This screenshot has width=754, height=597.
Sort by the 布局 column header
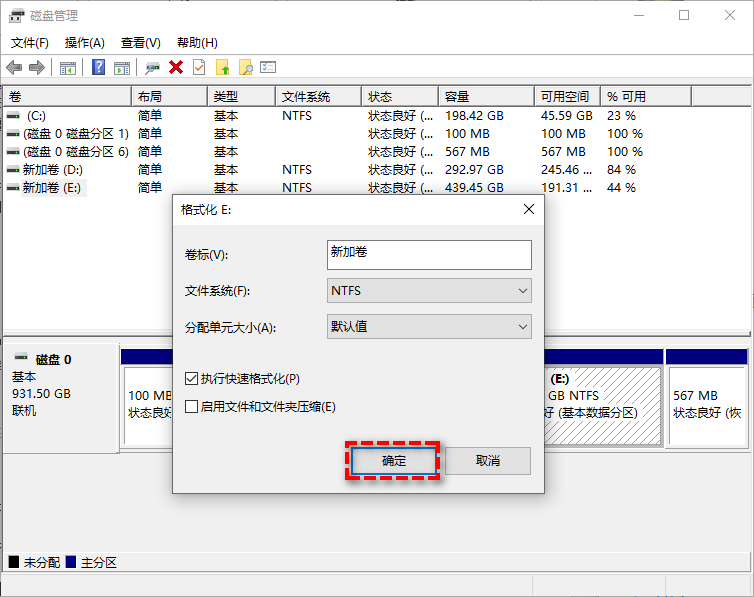coord(169,97)
